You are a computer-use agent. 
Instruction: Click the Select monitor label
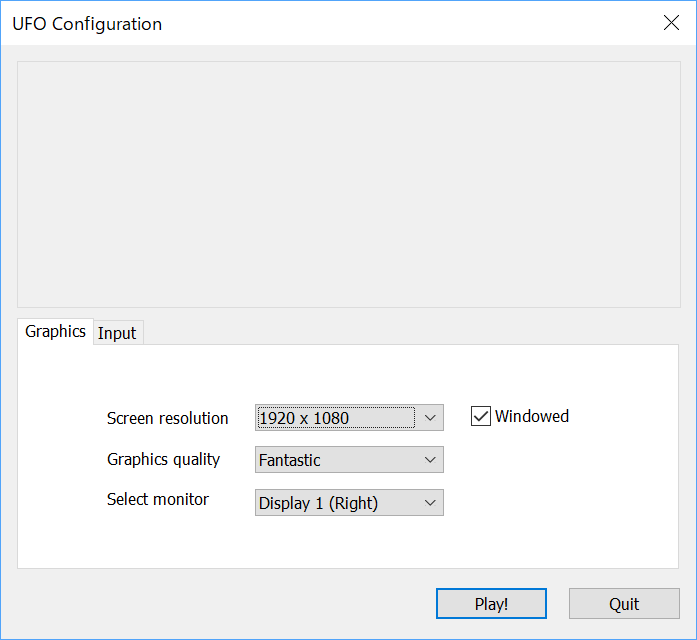(x=158, y=499)
